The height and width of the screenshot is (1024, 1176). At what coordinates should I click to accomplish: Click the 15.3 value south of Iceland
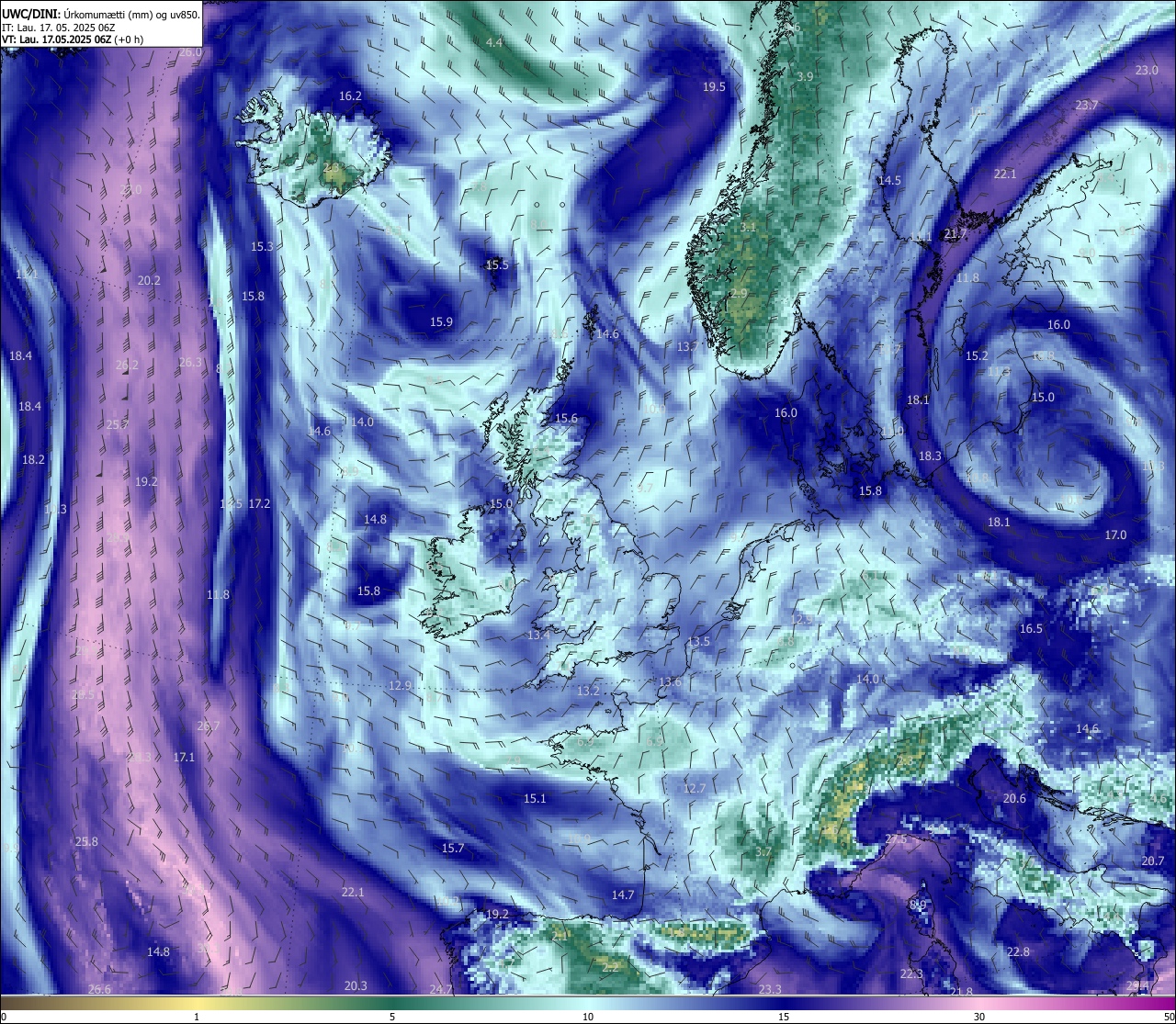(262, 246)
